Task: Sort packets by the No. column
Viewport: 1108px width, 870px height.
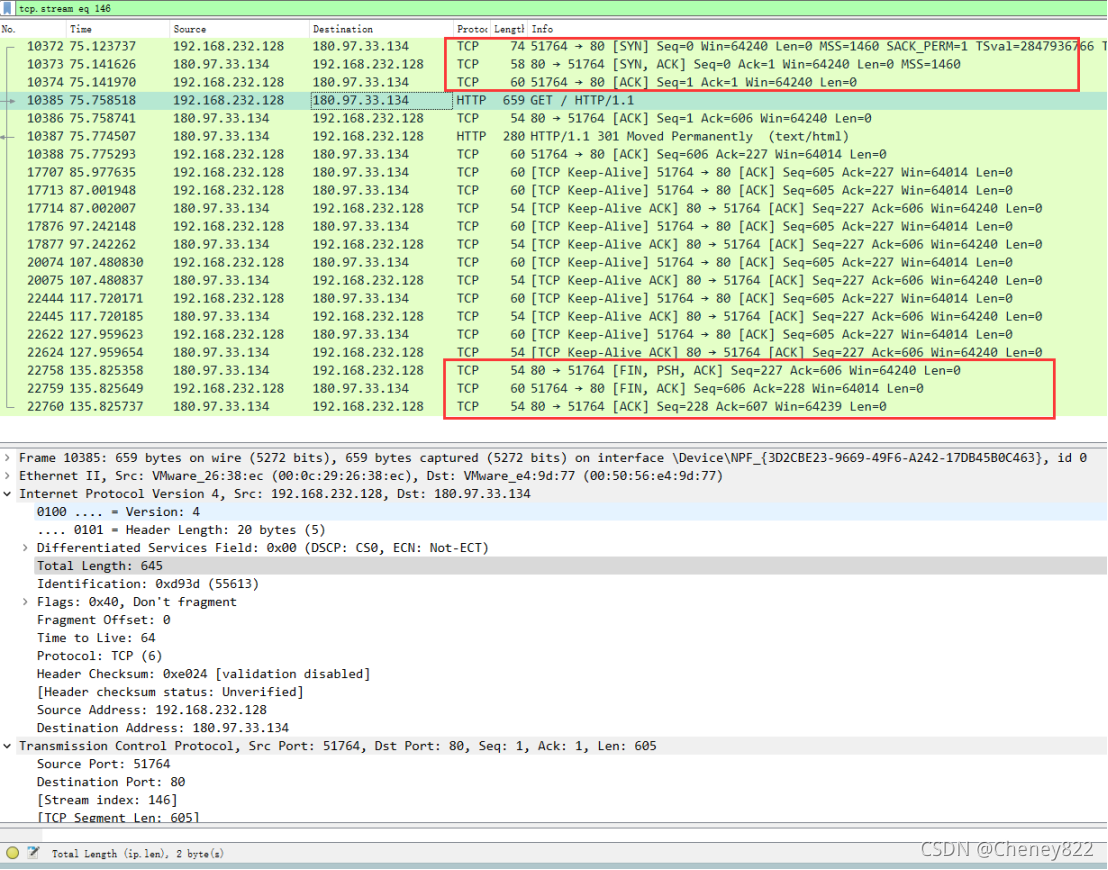Action: 33,29
